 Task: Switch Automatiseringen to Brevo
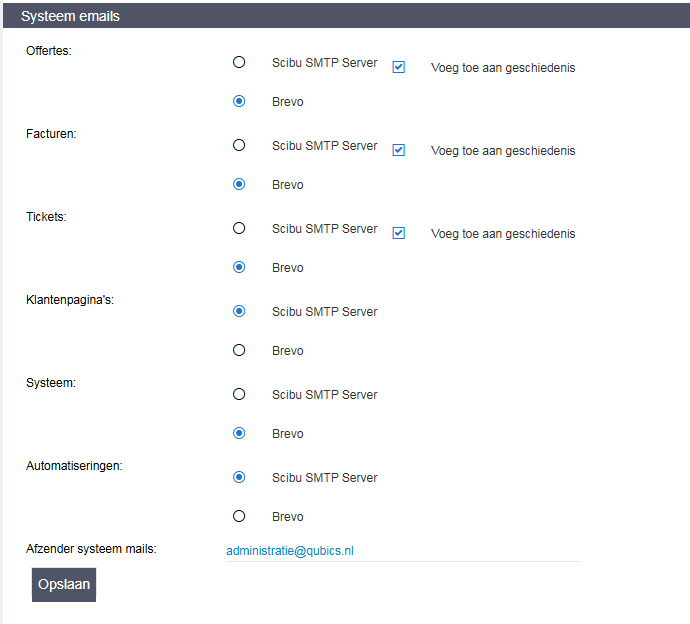click(x=238, y=516)
